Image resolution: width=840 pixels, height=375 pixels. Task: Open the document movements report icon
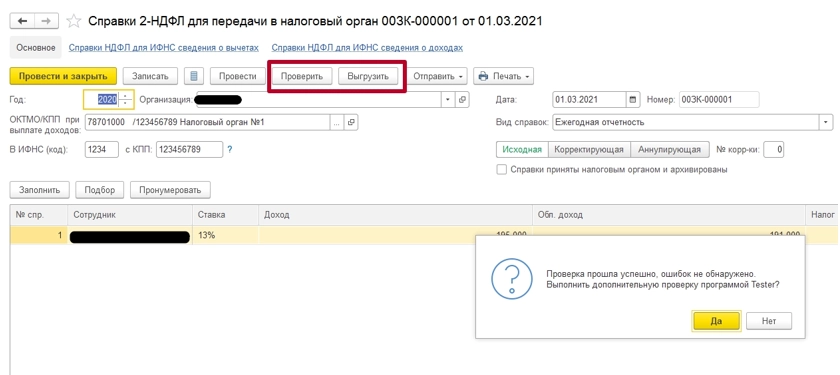[193, 76]
